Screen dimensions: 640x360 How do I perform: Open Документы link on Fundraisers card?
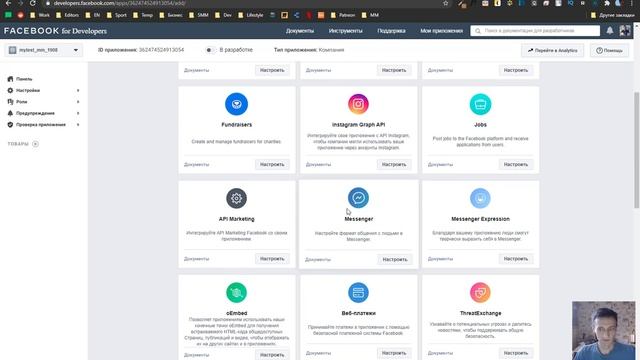click(x=196, y=164)
